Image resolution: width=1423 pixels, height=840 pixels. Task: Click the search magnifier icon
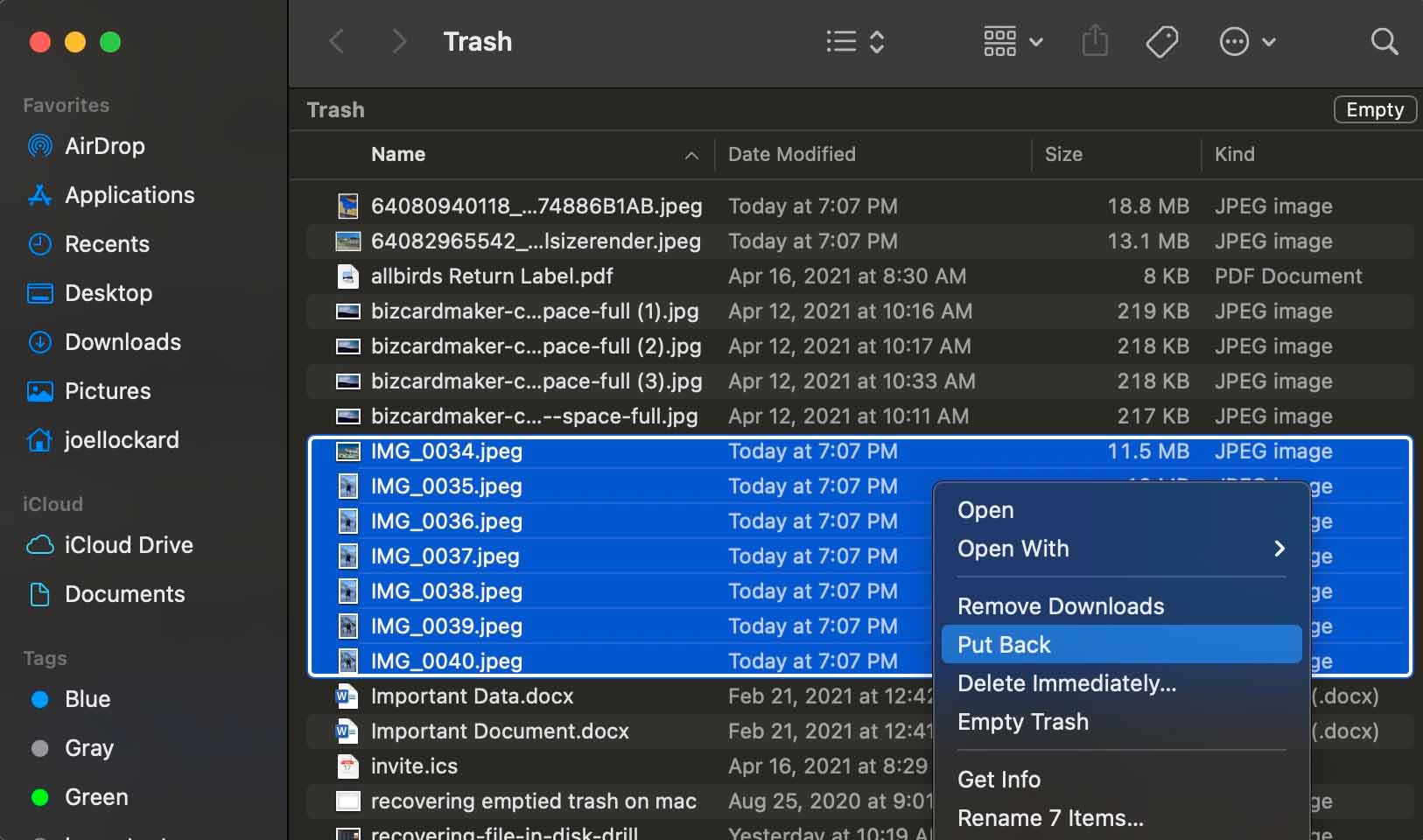pos(1384,41)
